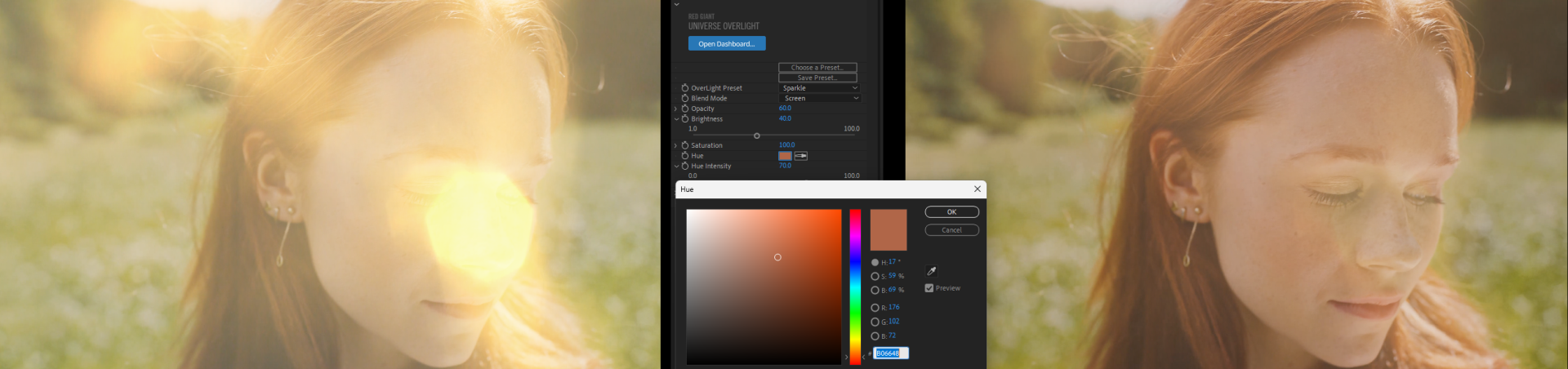The height and width of the screenshot is (369, 1568).
Task: Click the brightness value 69 in dialog
Action: click(x=893, y=290)
